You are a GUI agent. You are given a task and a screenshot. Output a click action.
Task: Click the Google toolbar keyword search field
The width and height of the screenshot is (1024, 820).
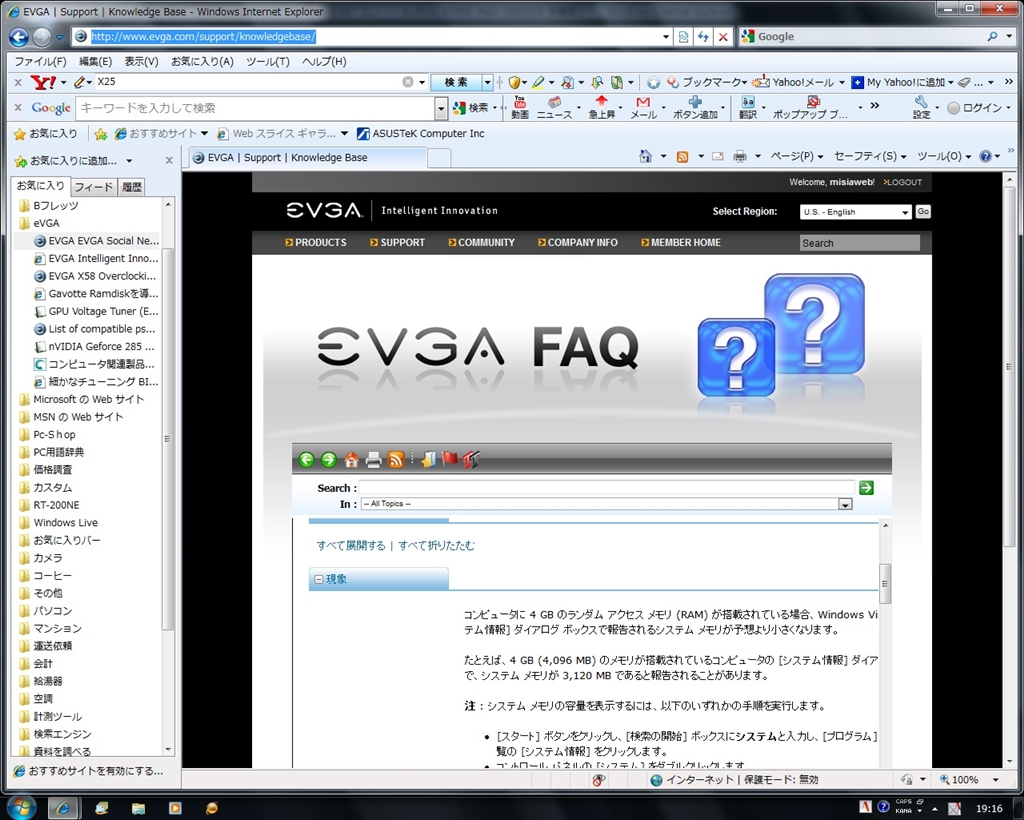tap(255, 108)
